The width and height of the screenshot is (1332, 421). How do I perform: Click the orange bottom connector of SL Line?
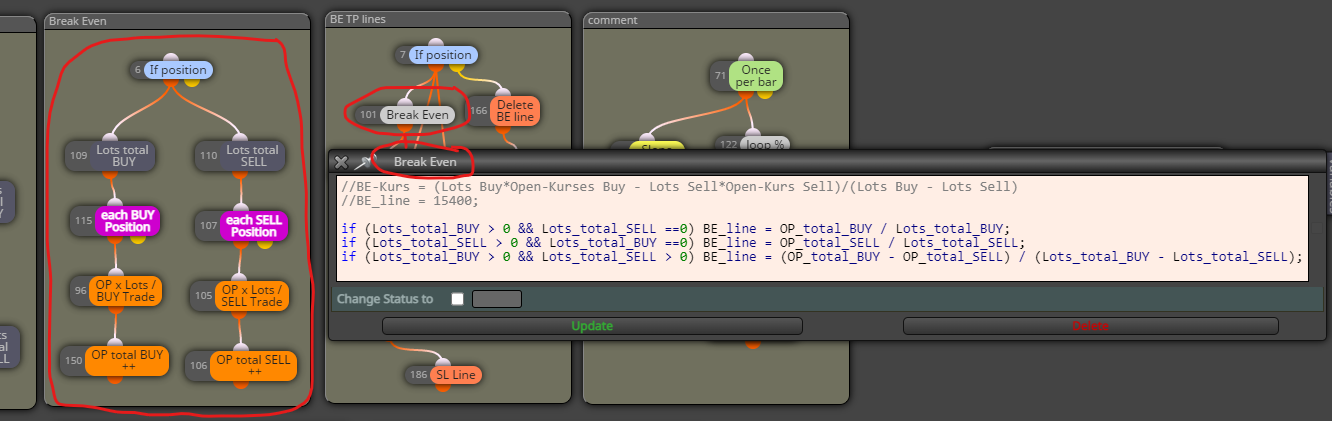[x=444, y=387]
